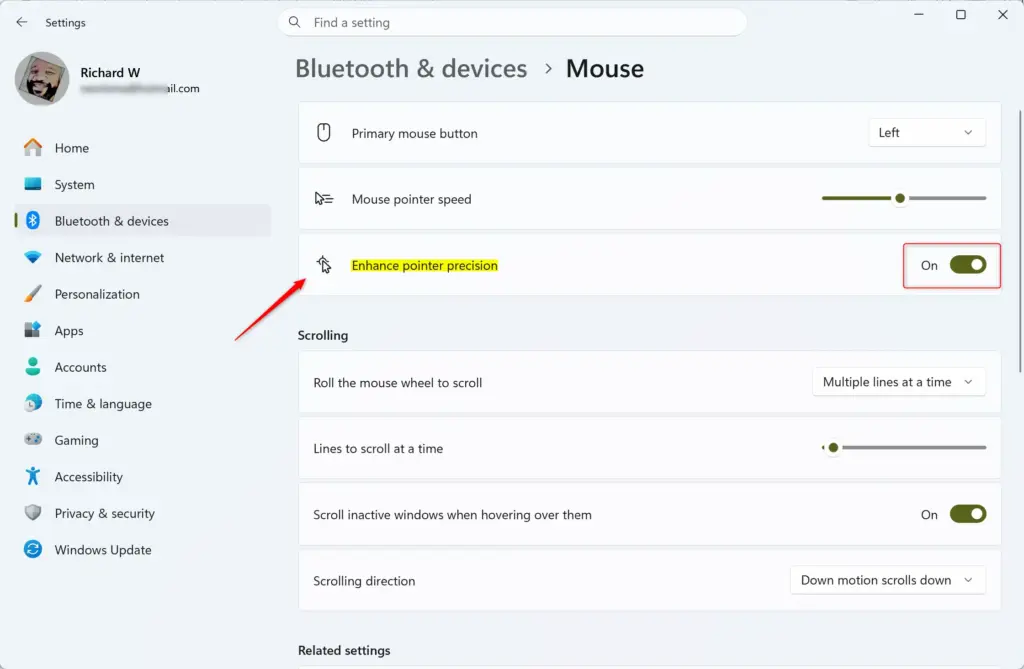Click the Mouse pointer speed slider handle
This screenshot has width=1024, height=669.
click(x=900, y=198)
